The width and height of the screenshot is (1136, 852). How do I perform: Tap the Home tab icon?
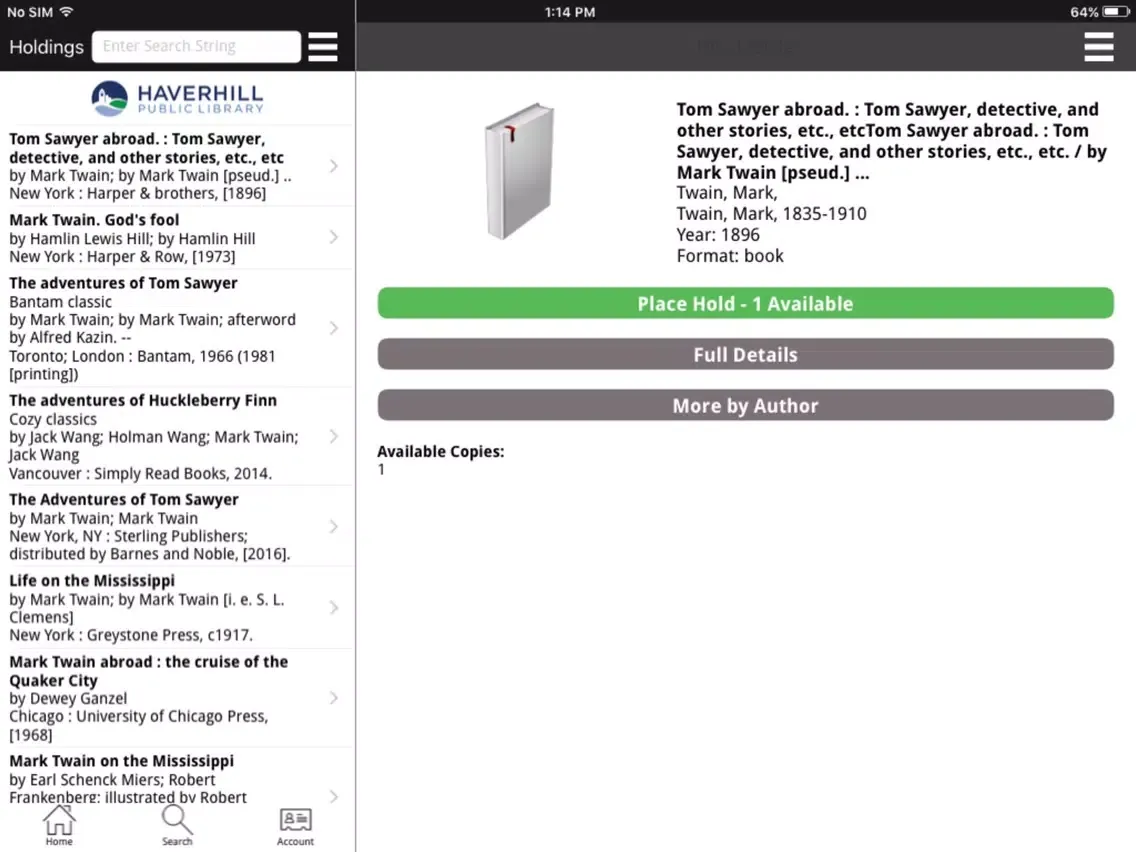(59, 824)
